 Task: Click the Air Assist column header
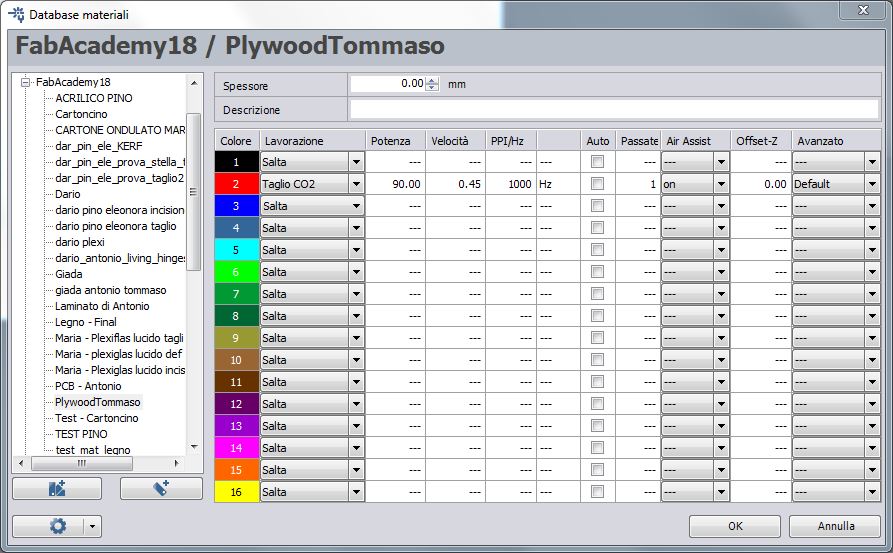695,141
